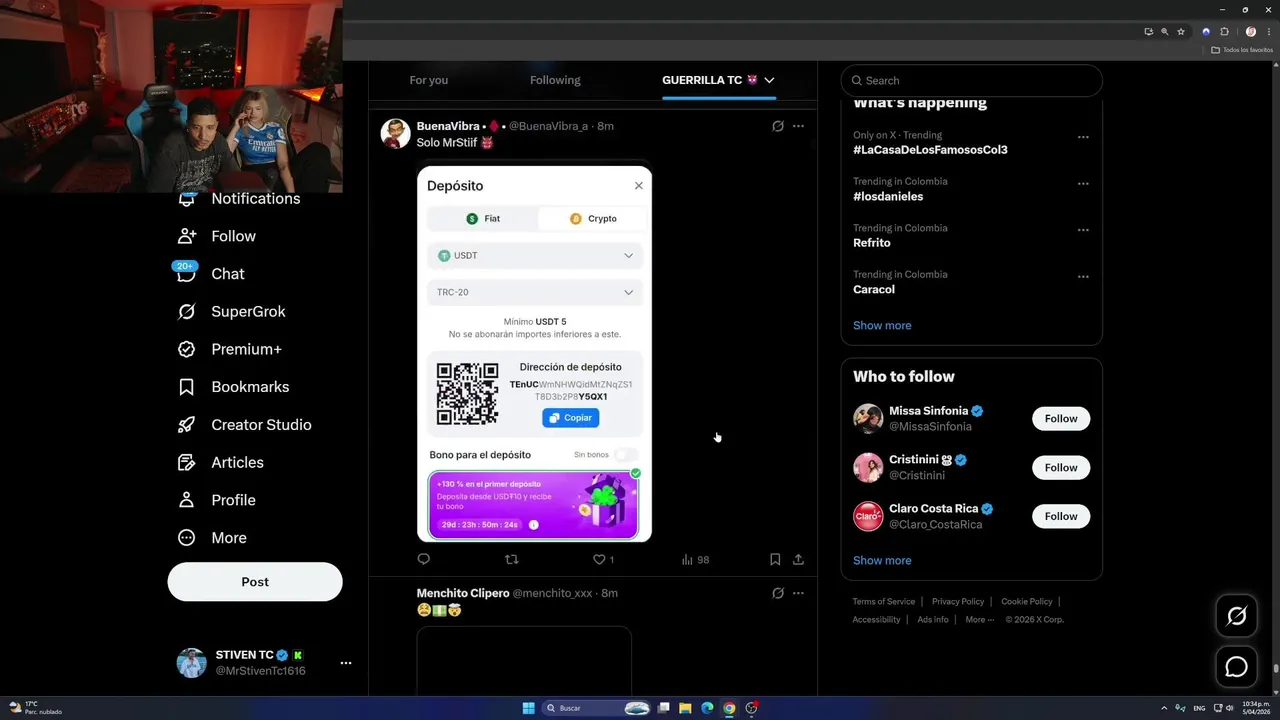Share BuenaVibra's post

point(798,560)
